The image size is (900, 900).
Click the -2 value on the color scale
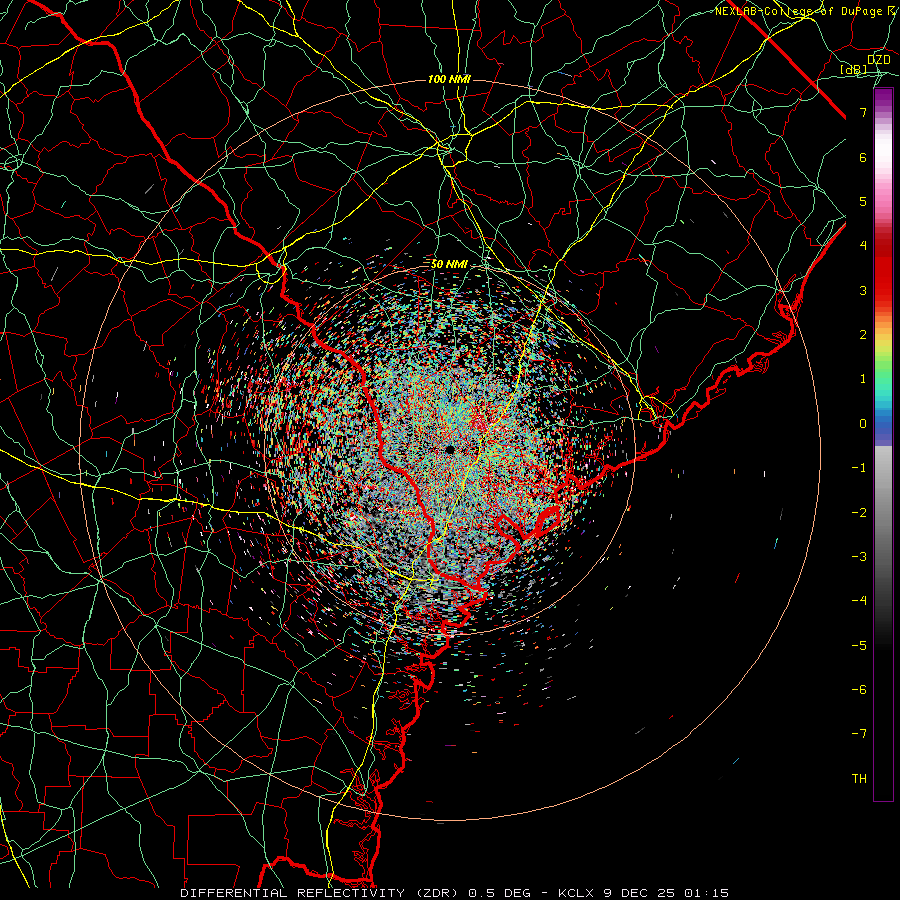pos(859,513)
